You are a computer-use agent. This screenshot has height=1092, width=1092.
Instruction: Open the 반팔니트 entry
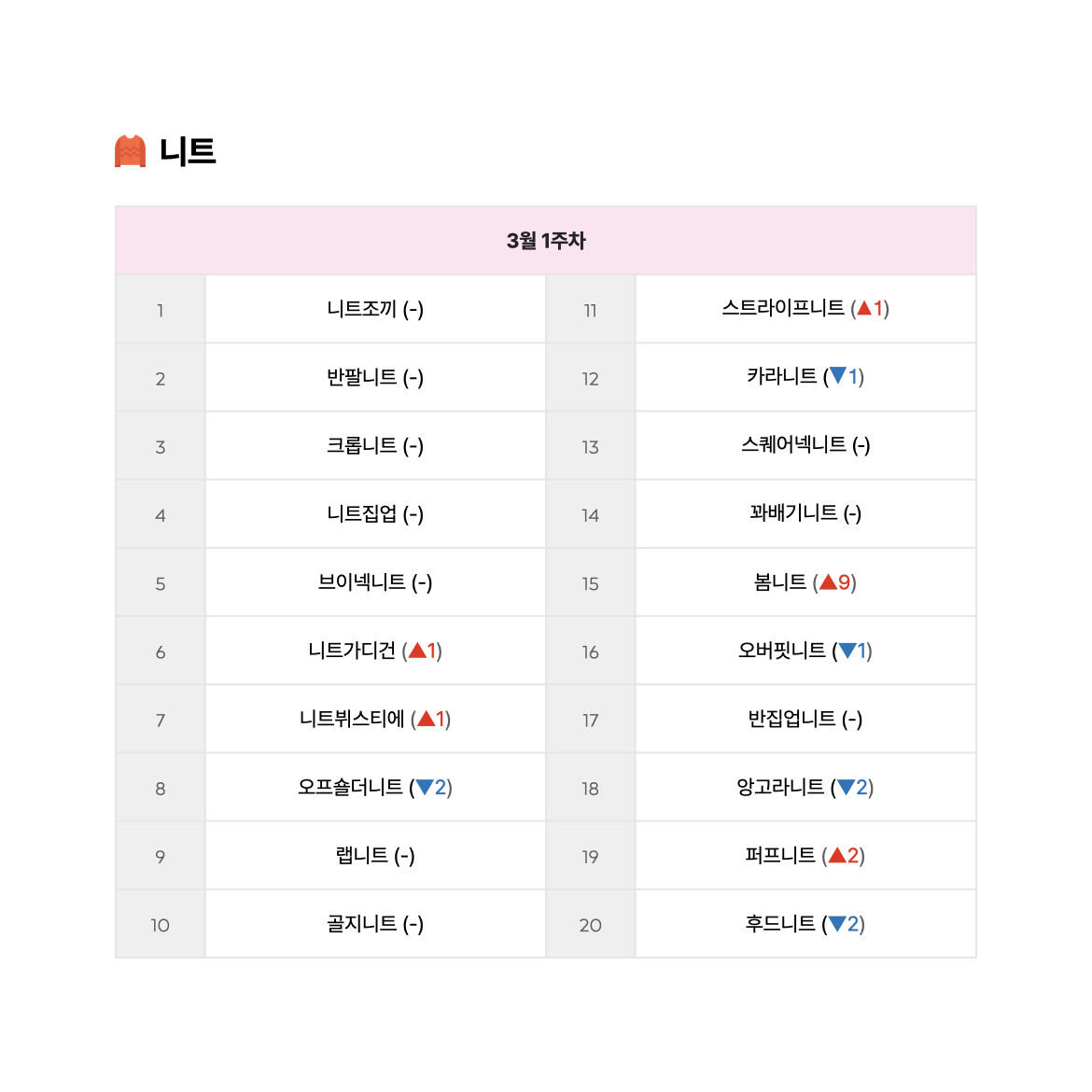point(361,377)
